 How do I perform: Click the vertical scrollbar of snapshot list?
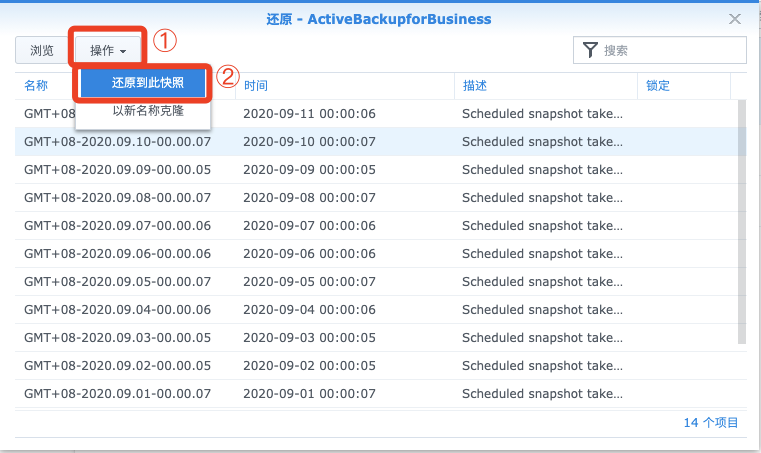tap(742, 221)
